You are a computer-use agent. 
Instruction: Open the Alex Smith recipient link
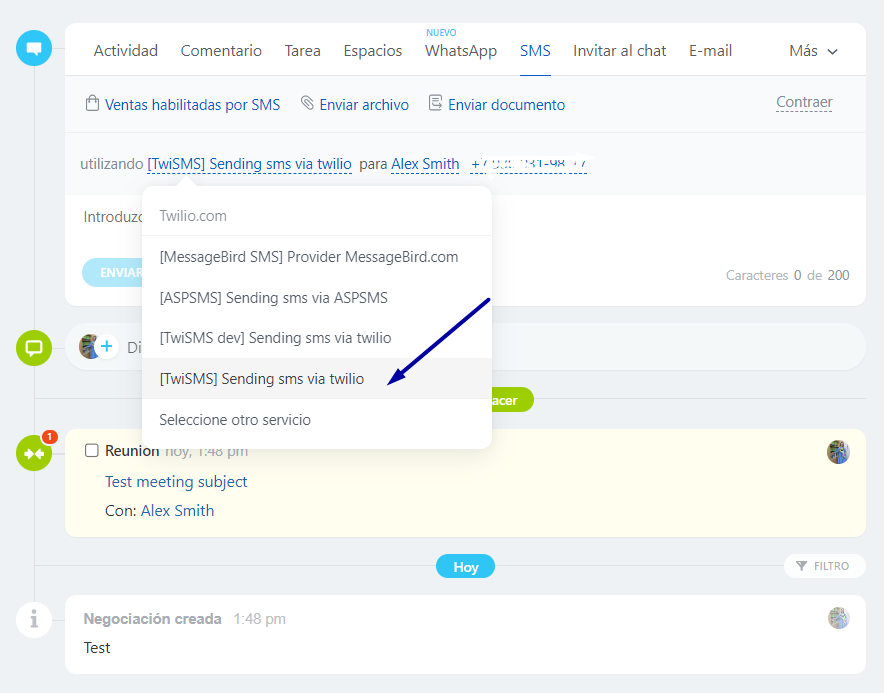(x=425, y=164)
